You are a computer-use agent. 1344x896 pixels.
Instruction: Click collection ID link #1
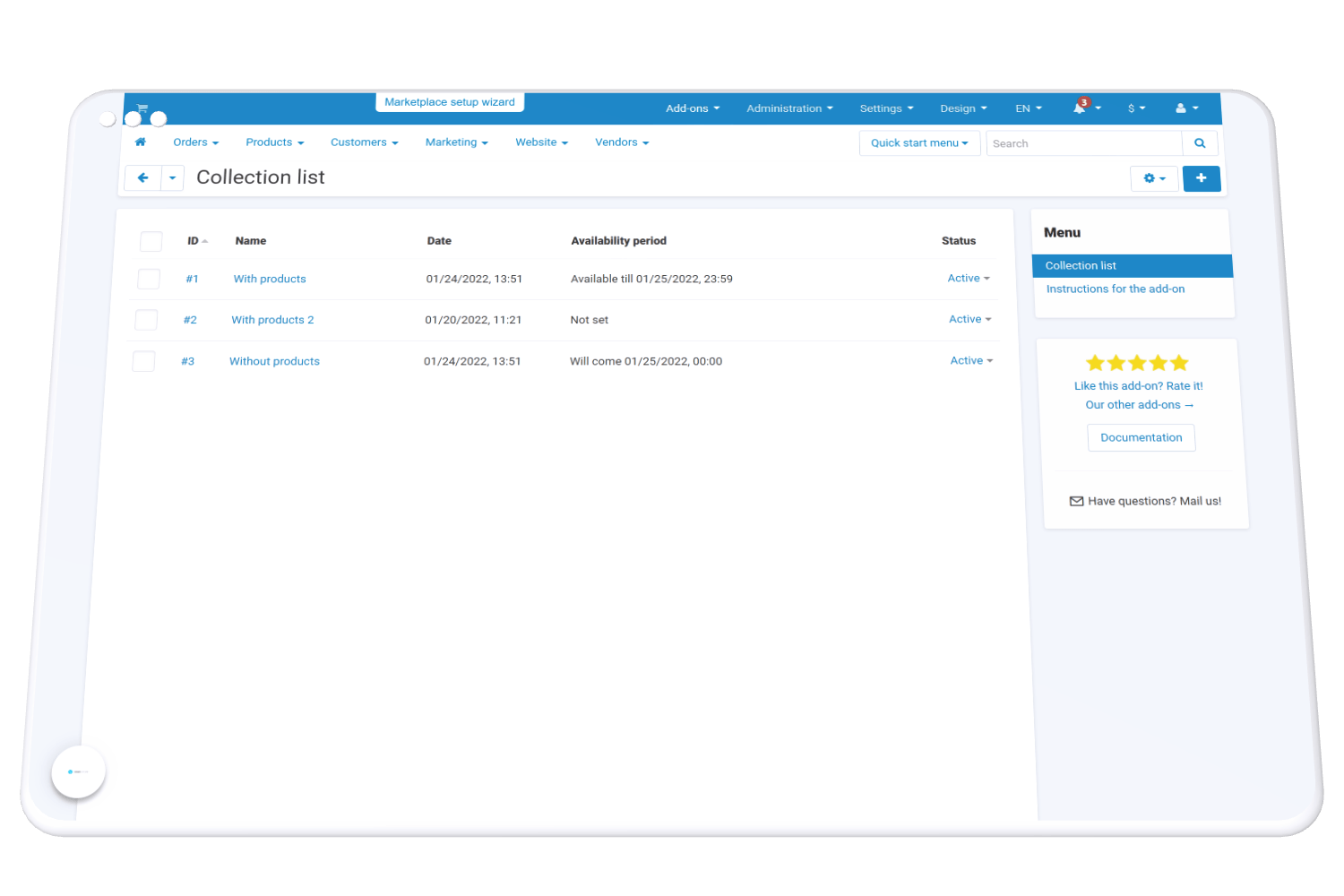click(x=192, y=279)
